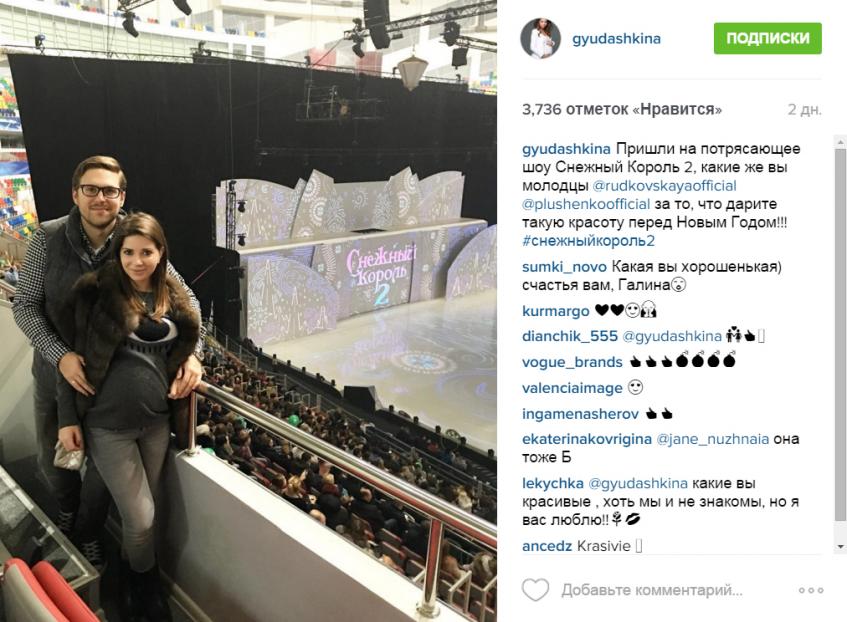Open the @jane_nuzhnaia mention
Image resolution: width=847 pixels, height=622 pixels.
[x=712, y=439]
